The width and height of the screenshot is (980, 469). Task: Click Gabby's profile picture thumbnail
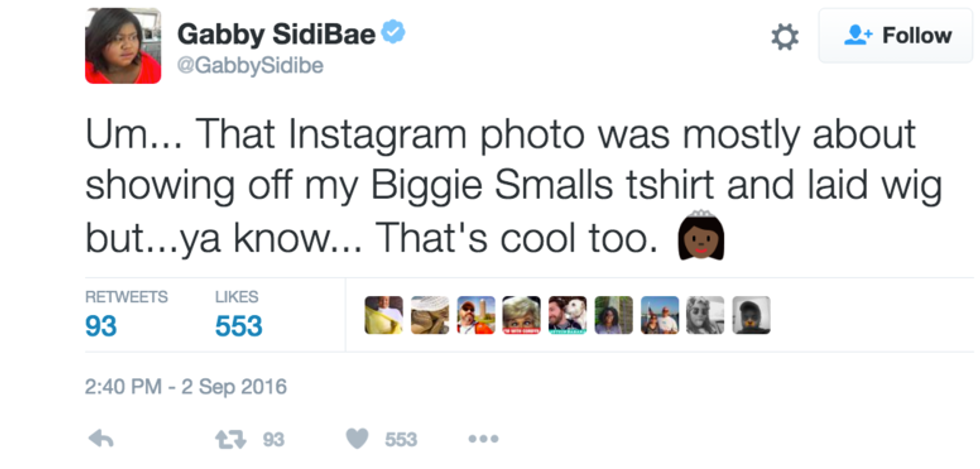pyautogui.click(x=123, y=46)
